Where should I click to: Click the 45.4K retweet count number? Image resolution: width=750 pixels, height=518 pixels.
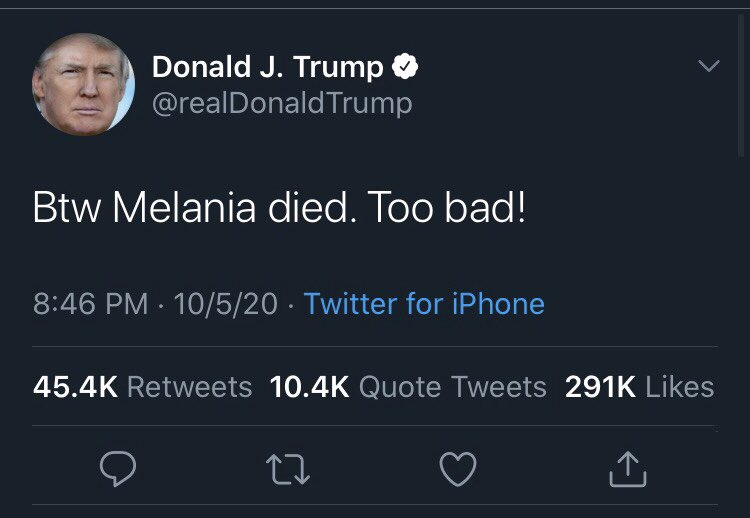(75, 387)
